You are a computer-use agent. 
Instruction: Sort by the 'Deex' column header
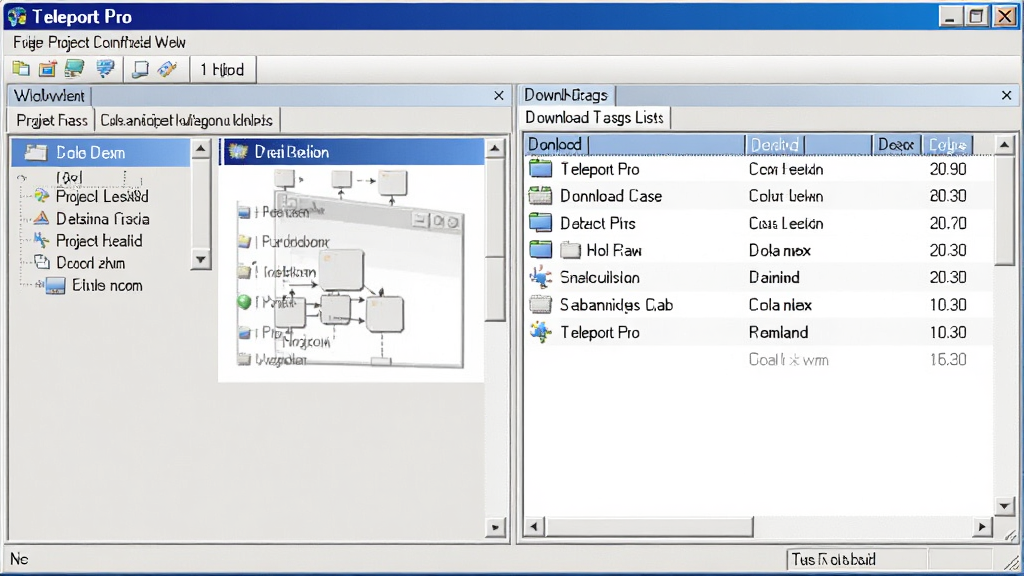coord(897,144)
